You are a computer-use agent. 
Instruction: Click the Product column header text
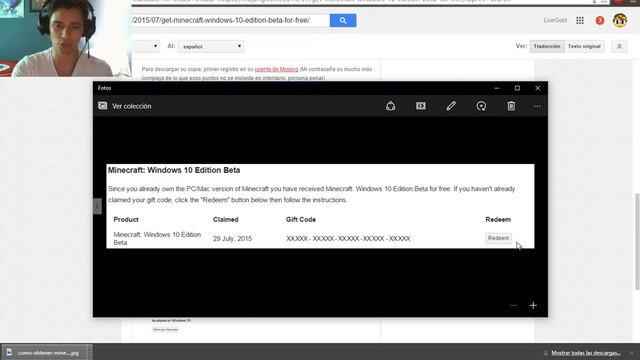tap(126, 220)
